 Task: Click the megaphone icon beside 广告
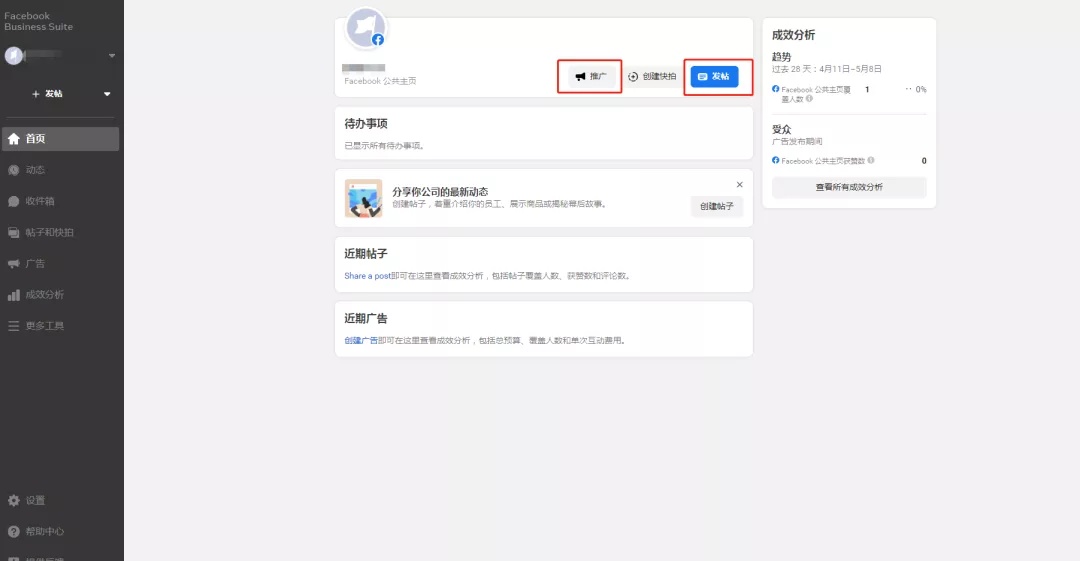pos(14,263)
